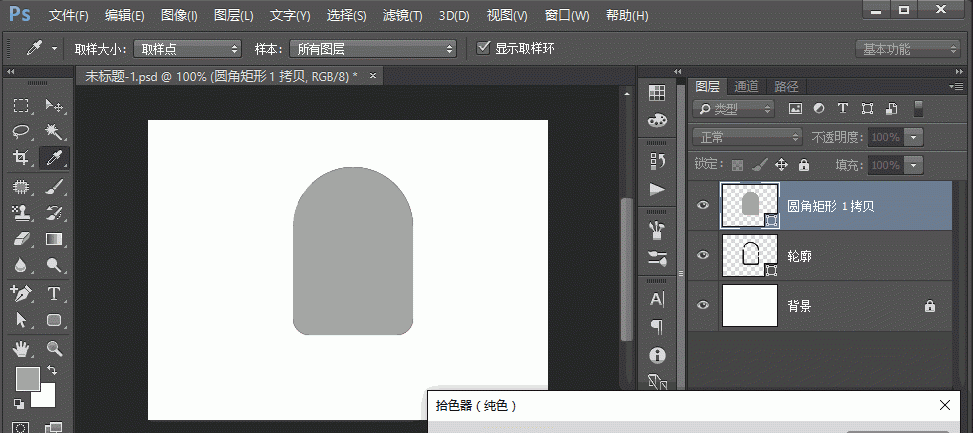Screen dimensions: 973x433
Task: Select the Pen tool
Action: pyautogui.click(x=21, y=294)
